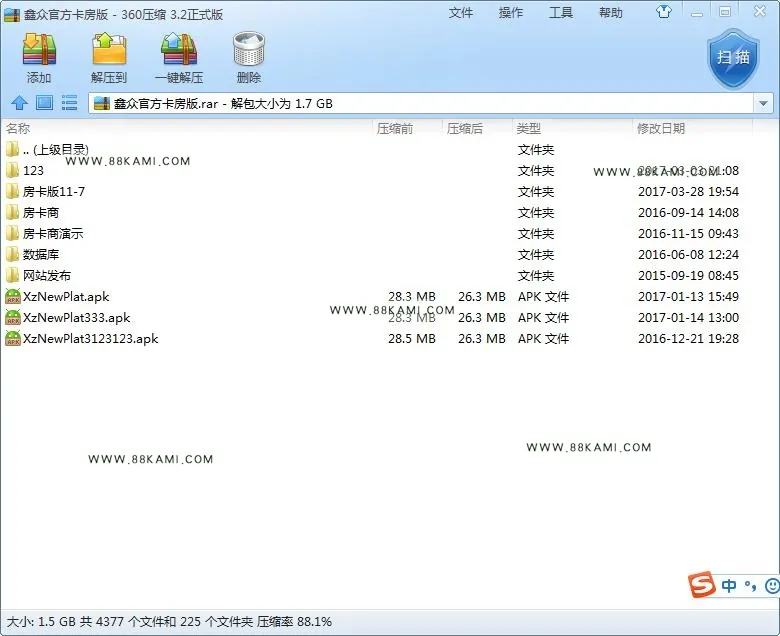Open the 操作 menu
The image size is (780, 636).
pyautogui.click(x=511, y=12)
